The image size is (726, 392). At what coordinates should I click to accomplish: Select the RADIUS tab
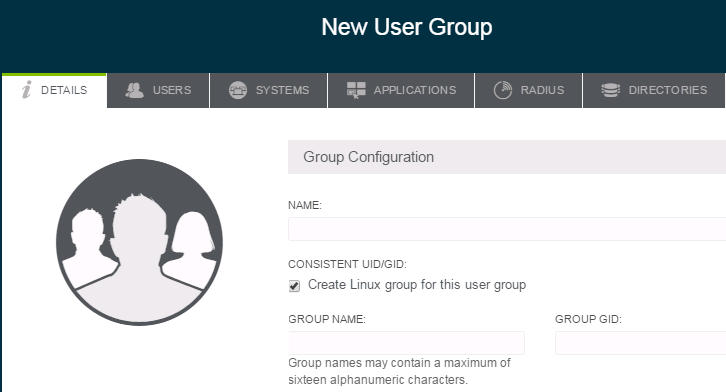click(x=528, y=90)
